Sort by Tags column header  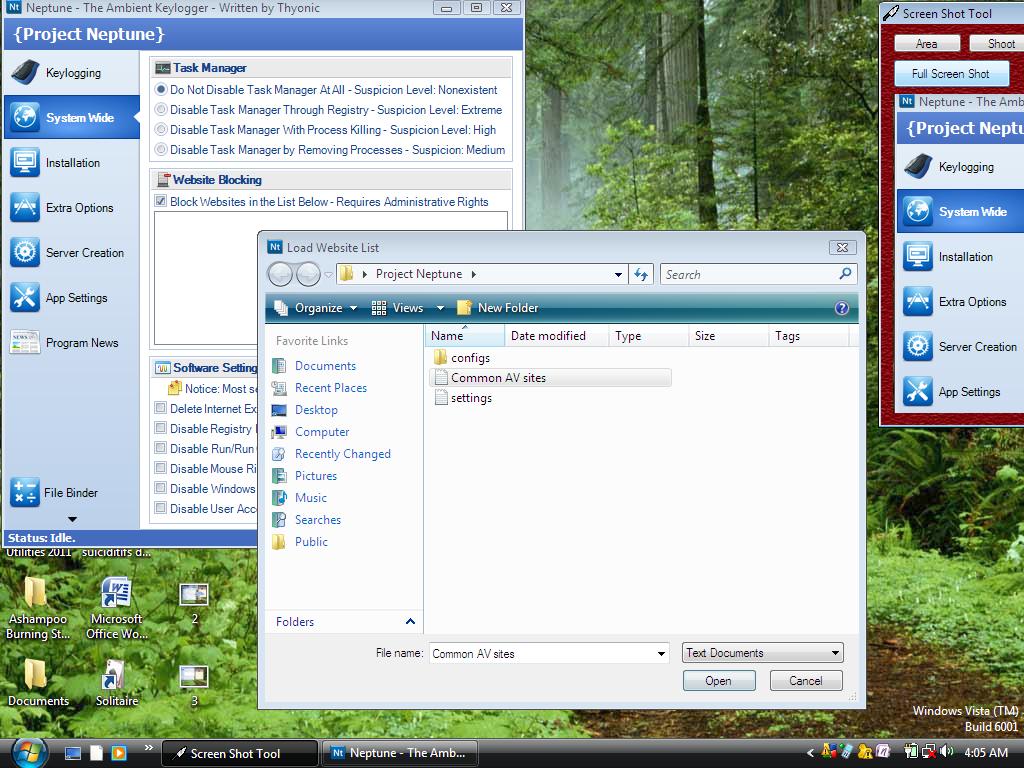(809, 336)
